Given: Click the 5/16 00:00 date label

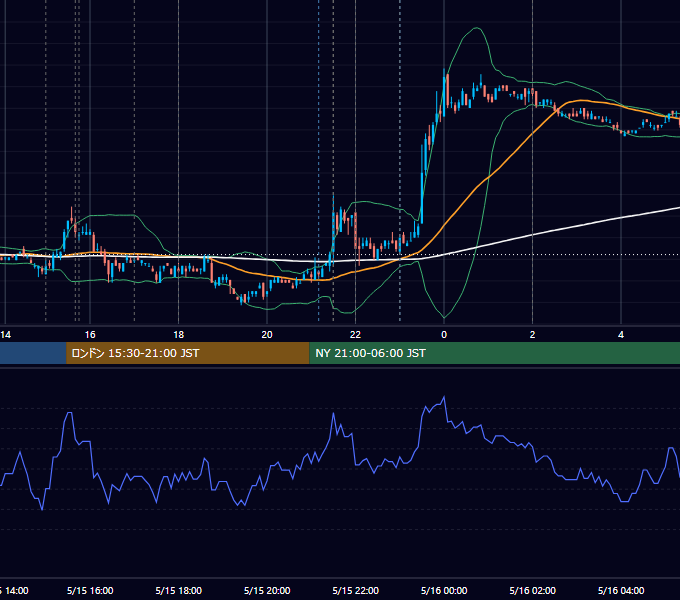Looking at the screenshot, I should click(x=444, y=590).
